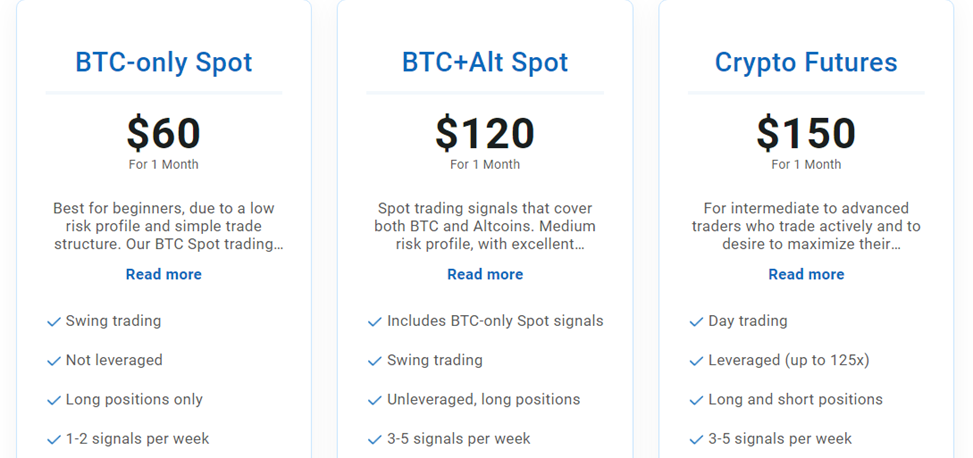This screenshot has height=458, width=973.
Task: Click checkmark icon beside Swing trading in BTC-only plan
Action: coord(54,322)
